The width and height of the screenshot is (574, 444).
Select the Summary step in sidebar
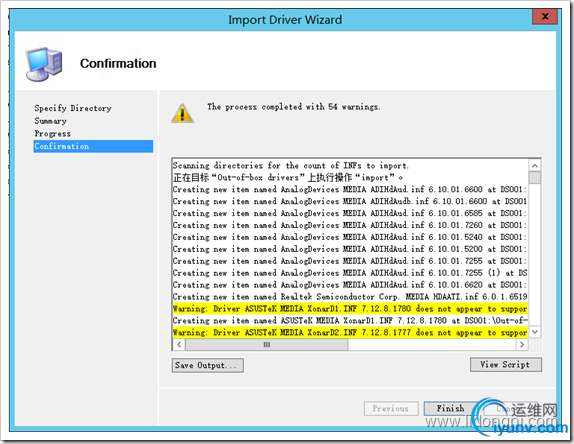tap(51, 121)
